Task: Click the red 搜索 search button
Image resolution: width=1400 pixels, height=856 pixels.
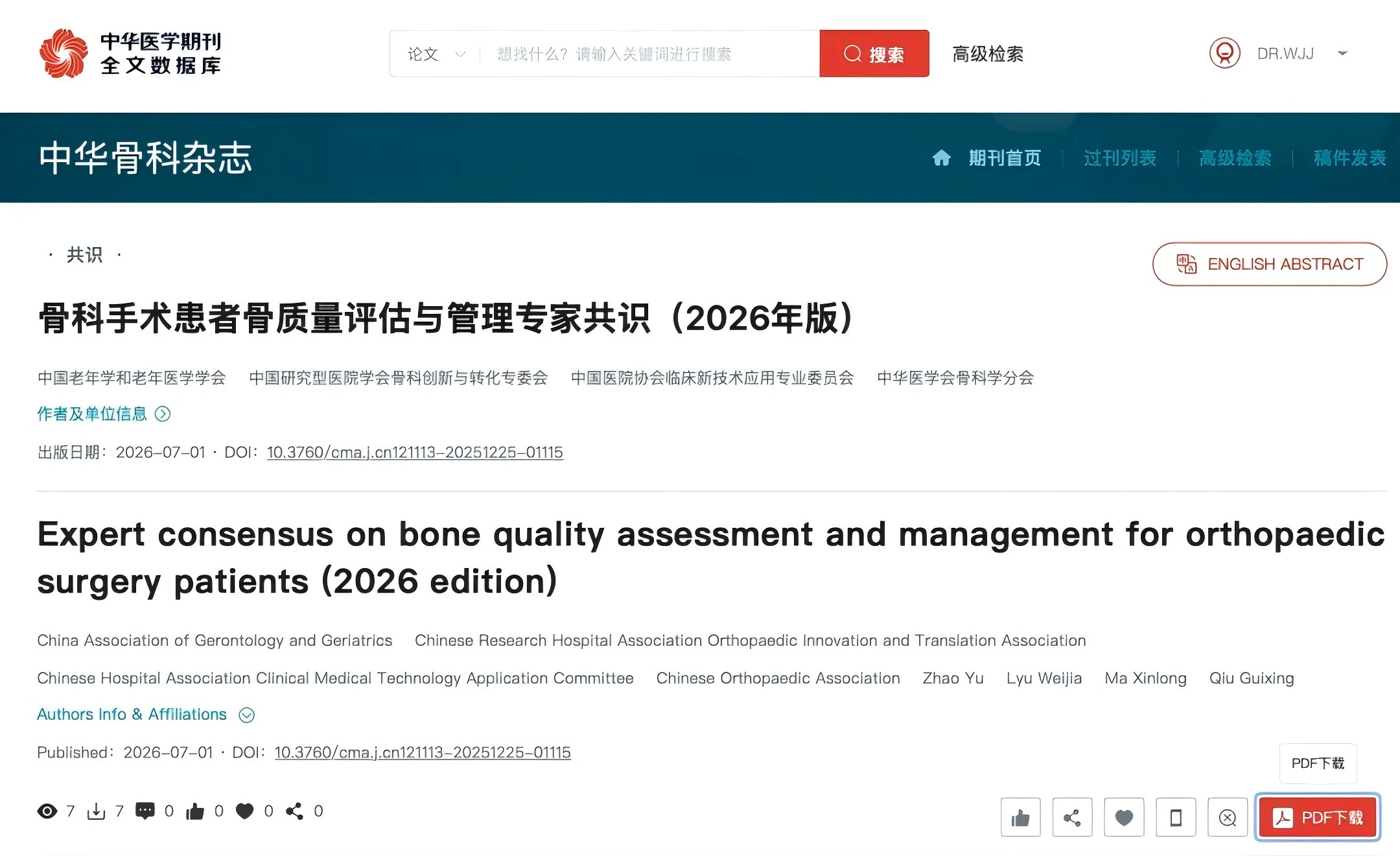Action: pyautogui.click(x=874, y=54)
